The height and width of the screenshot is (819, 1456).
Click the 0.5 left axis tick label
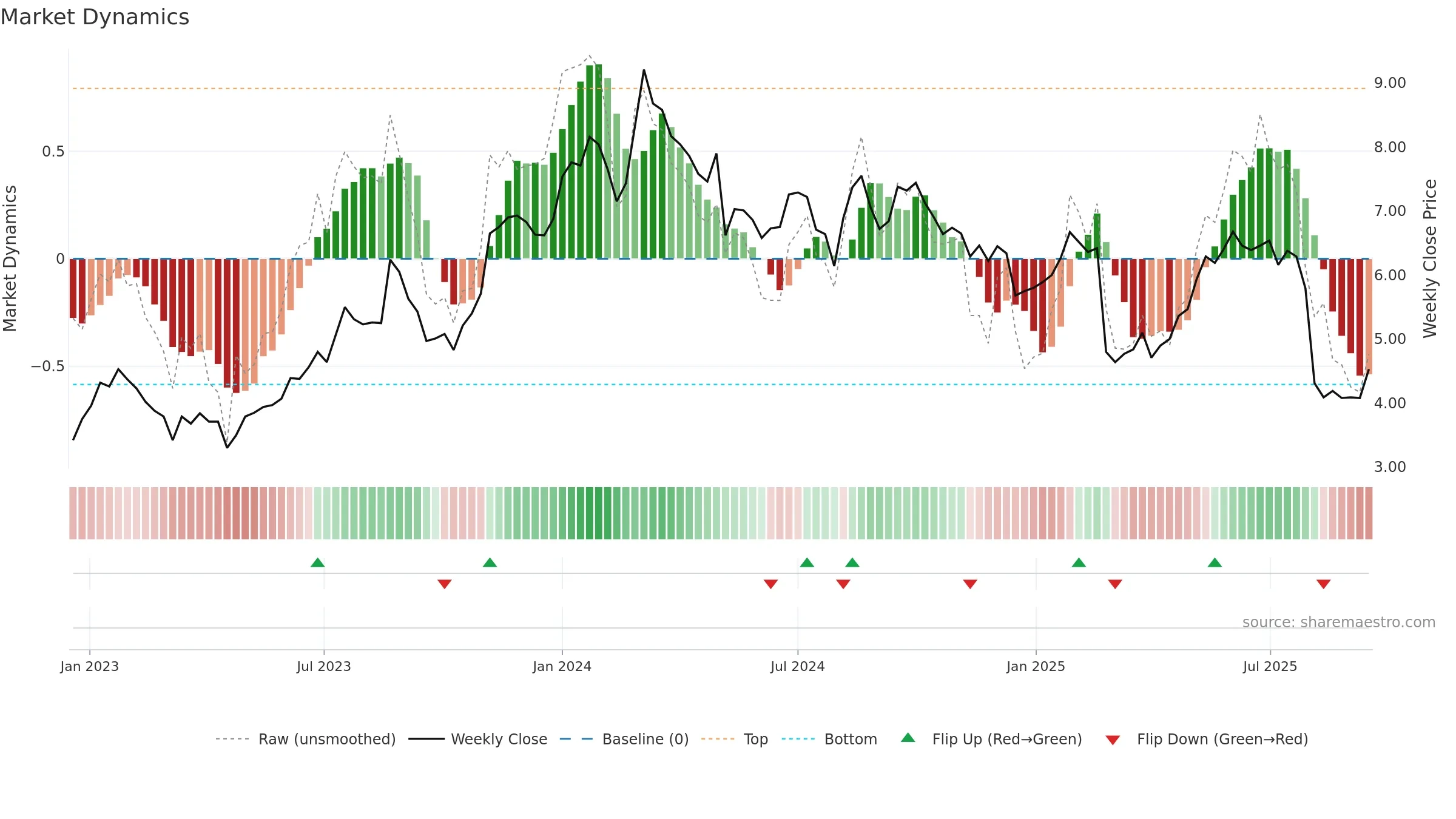pyautogui.click(x=53, y=151)
